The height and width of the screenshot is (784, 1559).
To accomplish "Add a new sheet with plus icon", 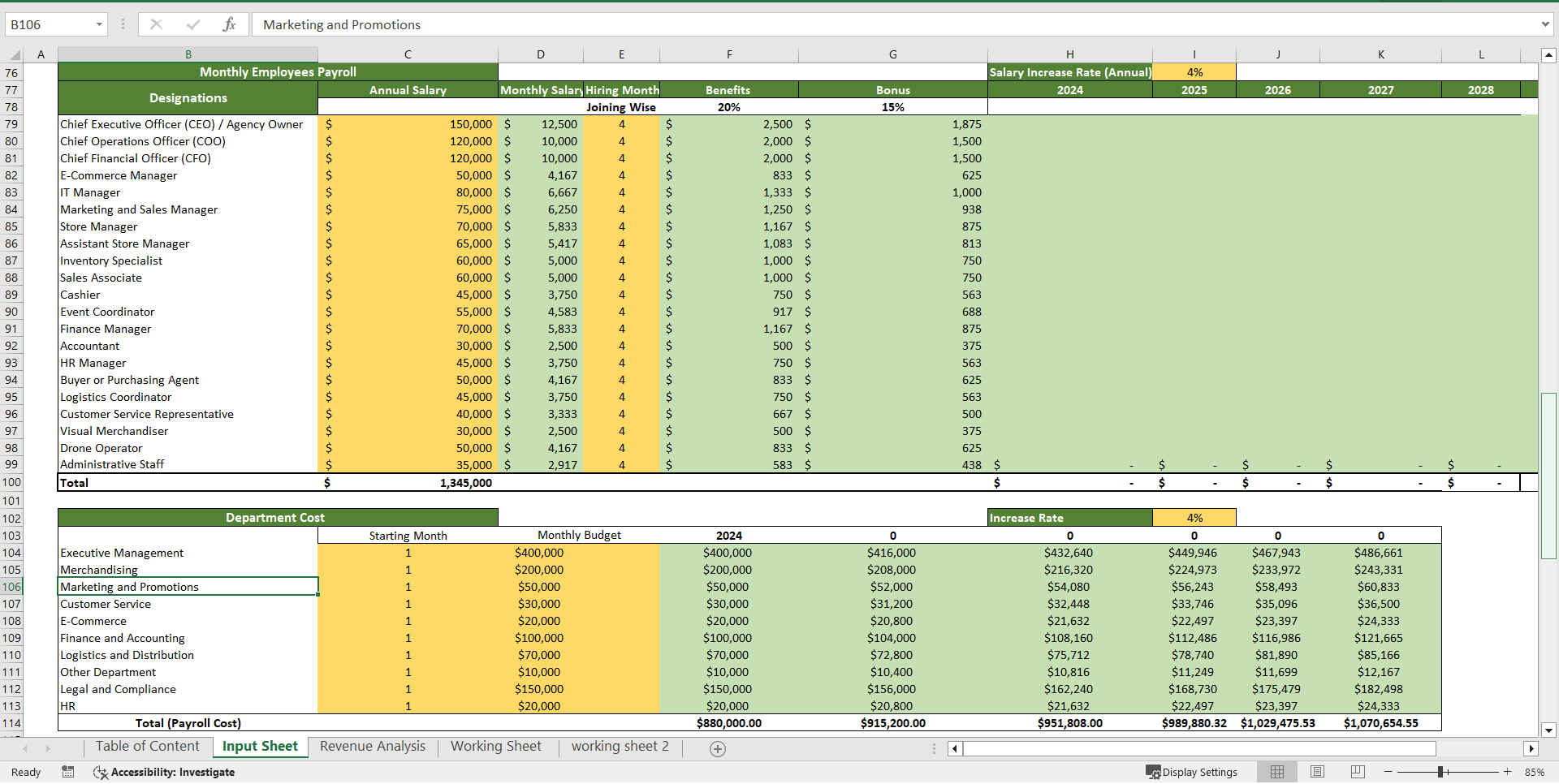I will 718,749.
